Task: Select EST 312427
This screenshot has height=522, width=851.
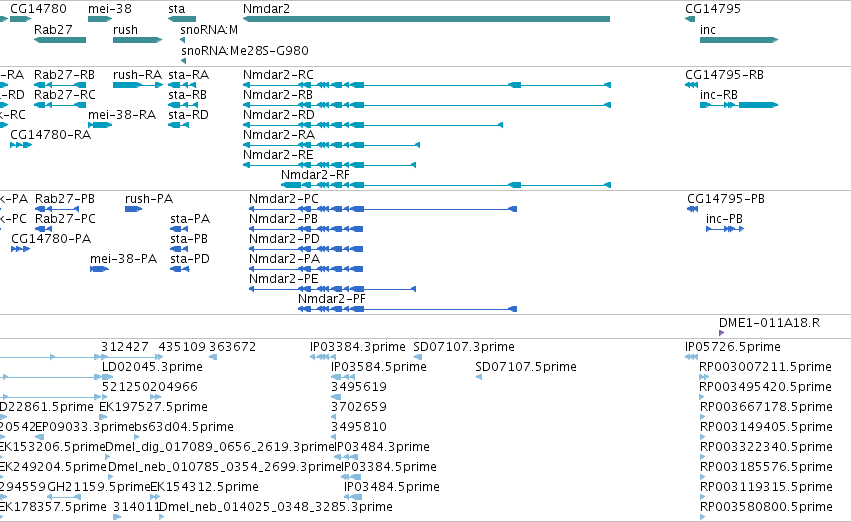Action: pos(125,347)
